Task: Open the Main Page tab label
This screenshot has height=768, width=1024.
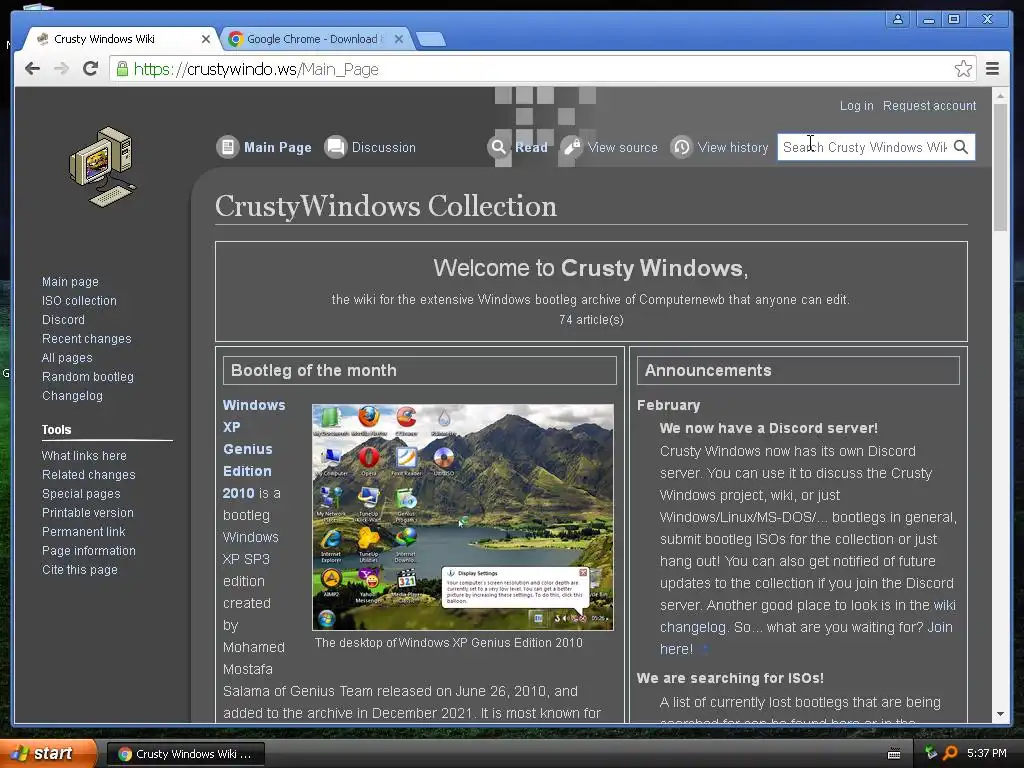Action: click(x=278, y=148)
